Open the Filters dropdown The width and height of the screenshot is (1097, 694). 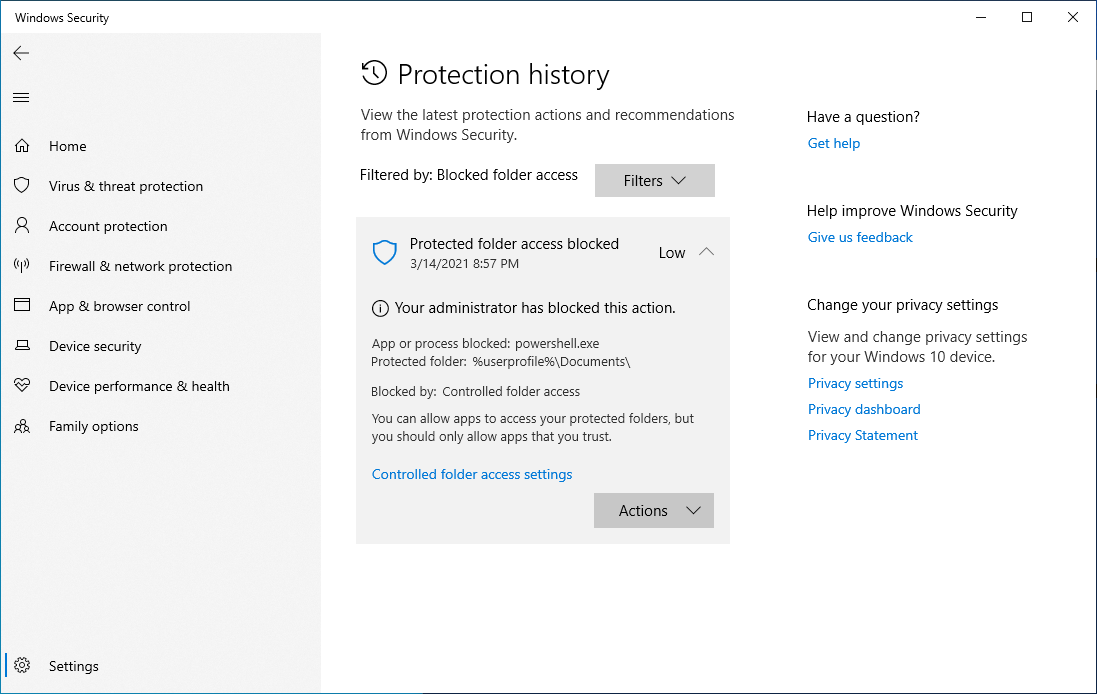[654, 180]
